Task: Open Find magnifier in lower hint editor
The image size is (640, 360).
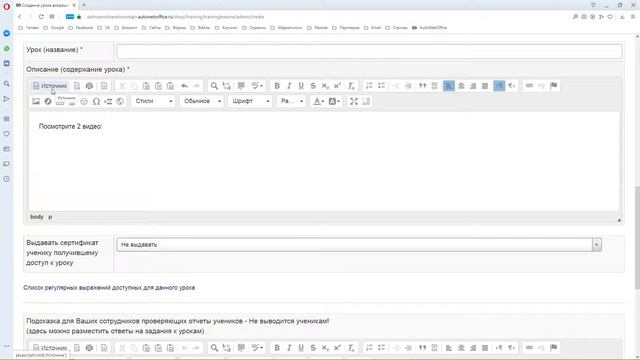Action: (x=214, y=348)
